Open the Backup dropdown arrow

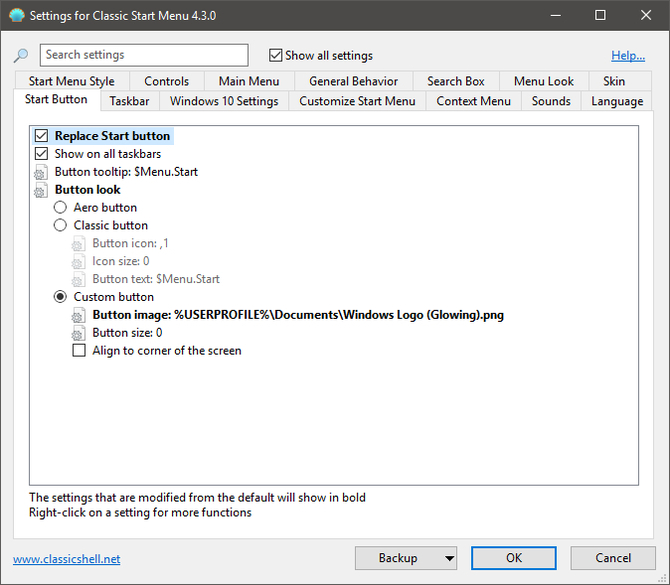click(449, 558)
